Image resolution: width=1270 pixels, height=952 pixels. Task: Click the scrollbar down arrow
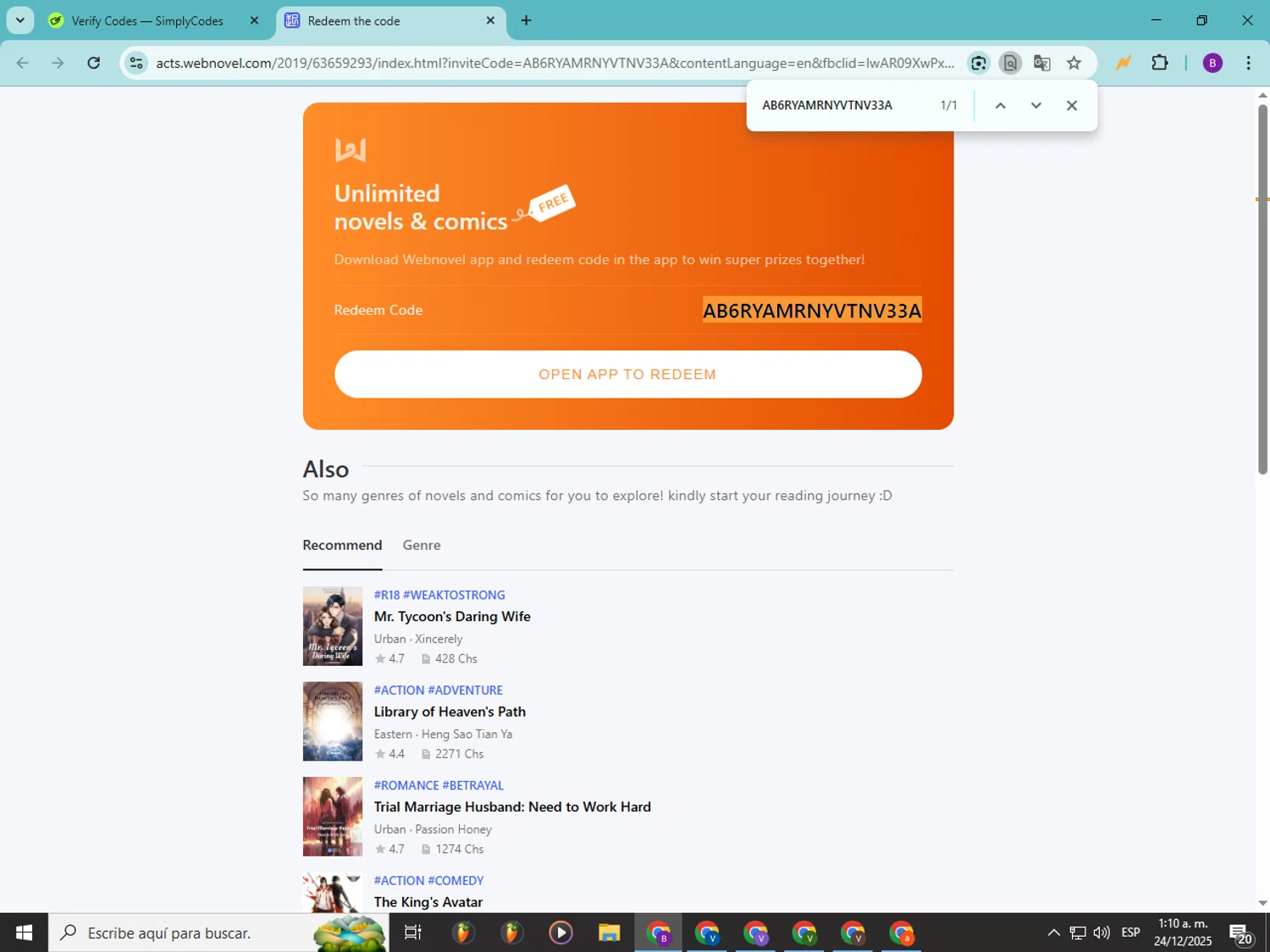[1262, 904]
